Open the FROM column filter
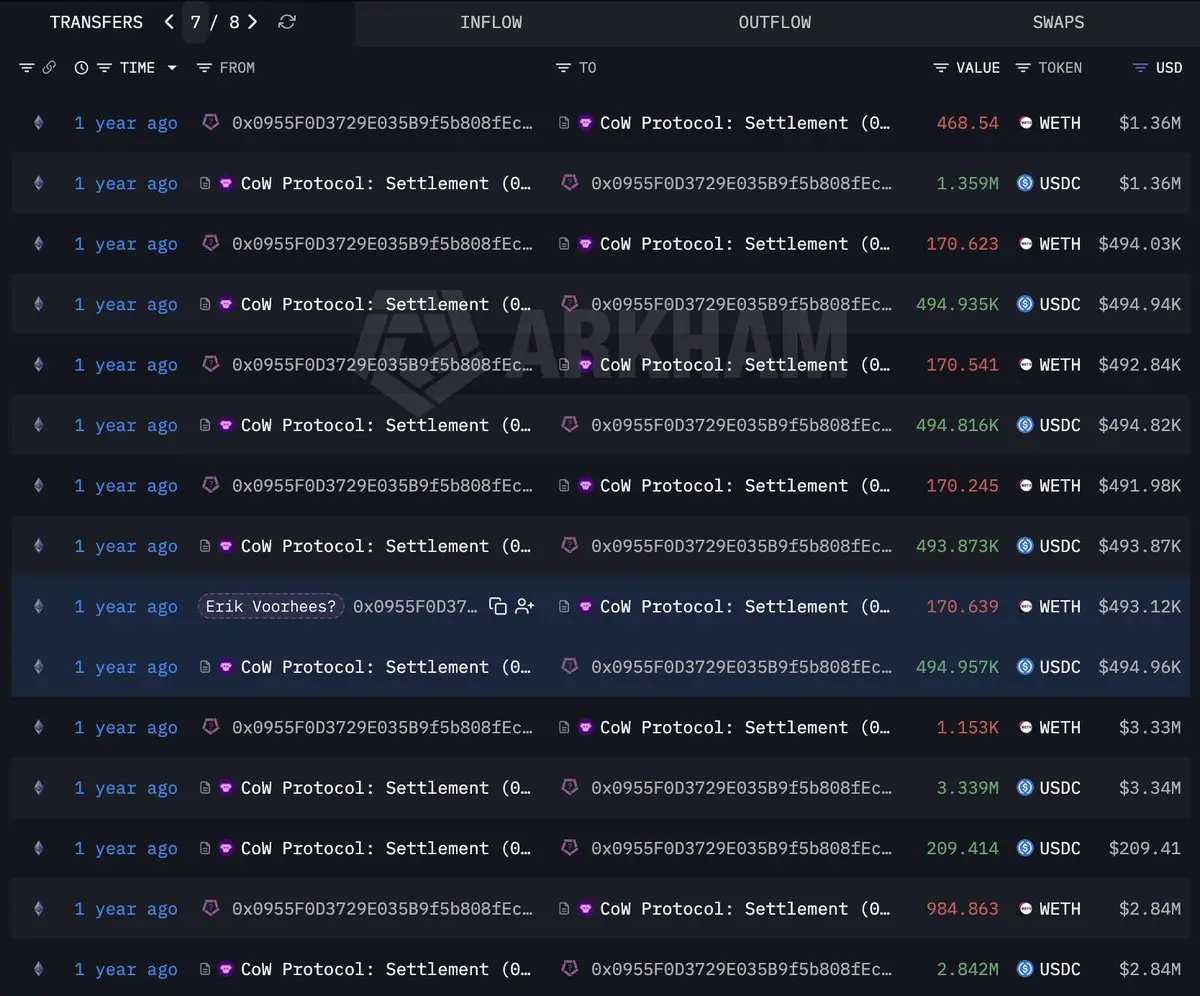 point(204,68)
